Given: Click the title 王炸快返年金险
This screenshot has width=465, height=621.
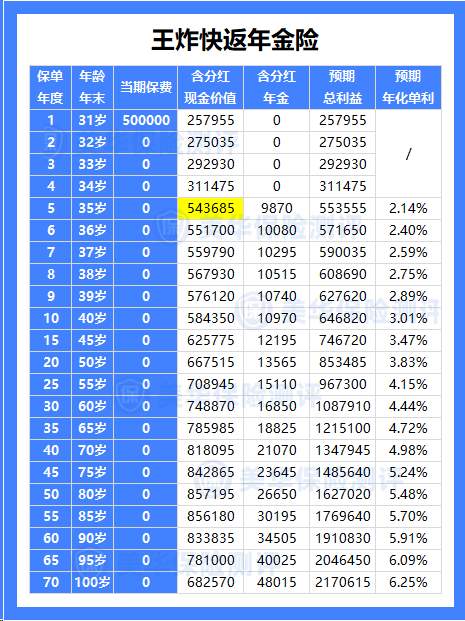Looking at the screenshot, I should point(235,40).
